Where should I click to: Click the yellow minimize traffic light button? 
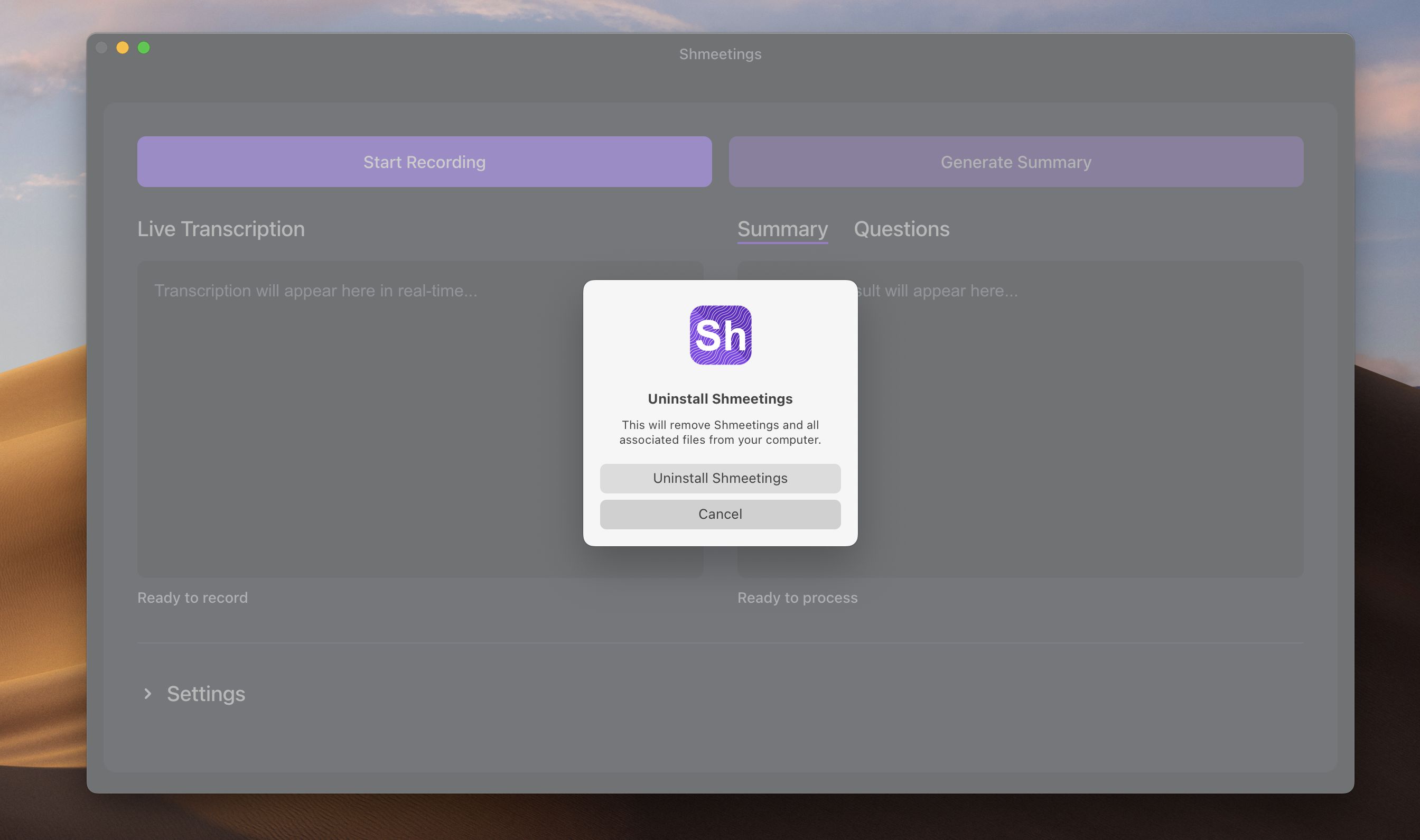(x=123, y=48)
